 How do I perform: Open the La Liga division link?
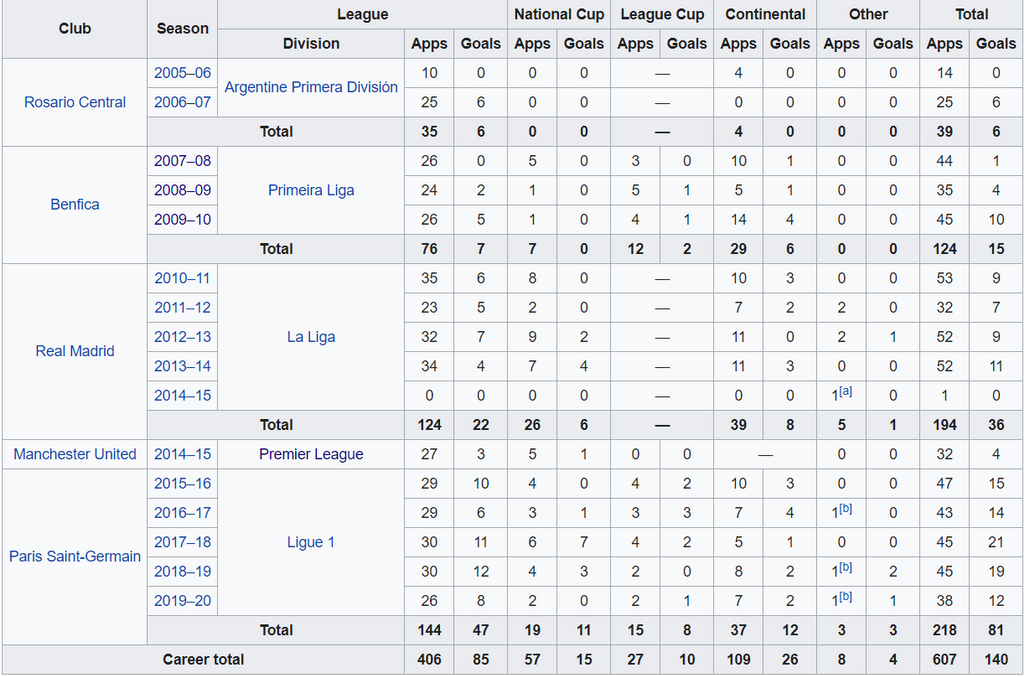311,337
